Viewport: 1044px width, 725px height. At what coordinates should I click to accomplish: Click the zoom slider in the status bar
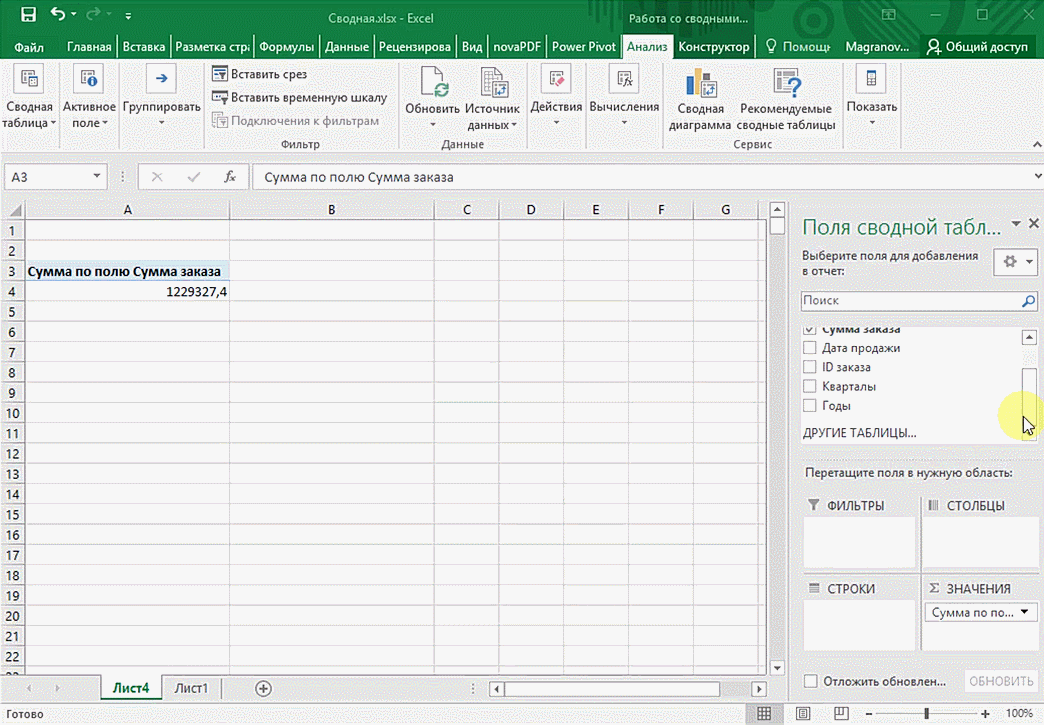point(927,713)
